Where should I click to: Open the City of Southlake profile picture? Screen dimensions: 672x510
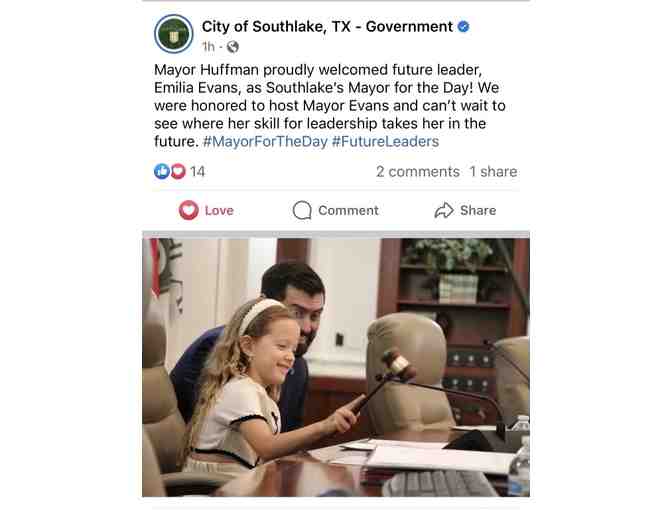click(174, 34)
